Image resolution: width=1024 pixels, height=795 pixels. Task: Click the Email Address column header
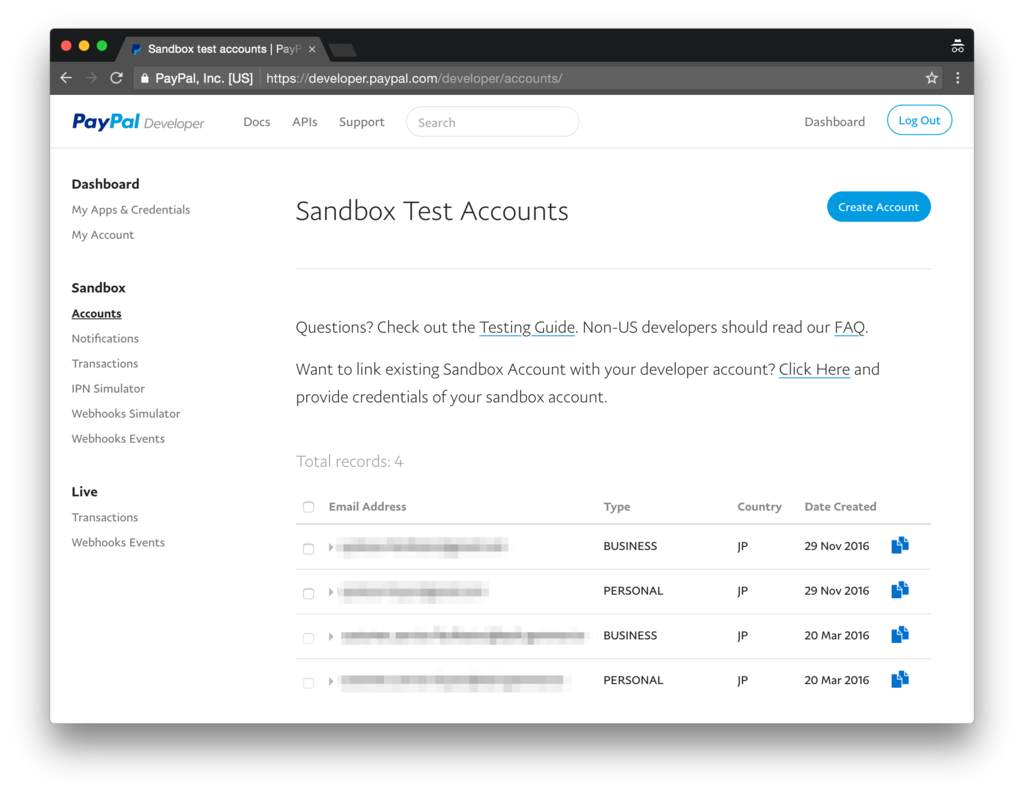367,507
